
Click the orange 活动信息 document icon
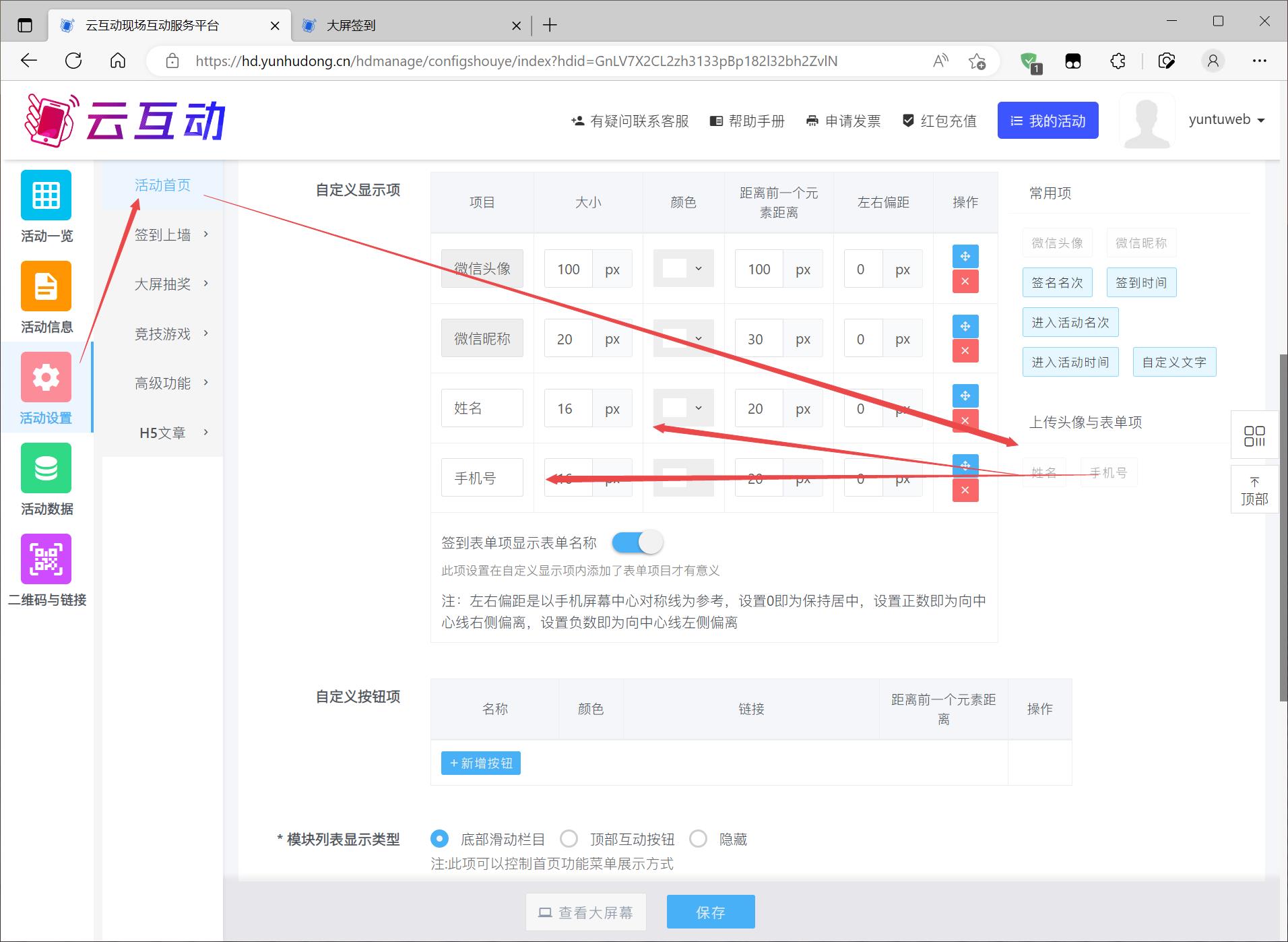[x=46, y=286]
